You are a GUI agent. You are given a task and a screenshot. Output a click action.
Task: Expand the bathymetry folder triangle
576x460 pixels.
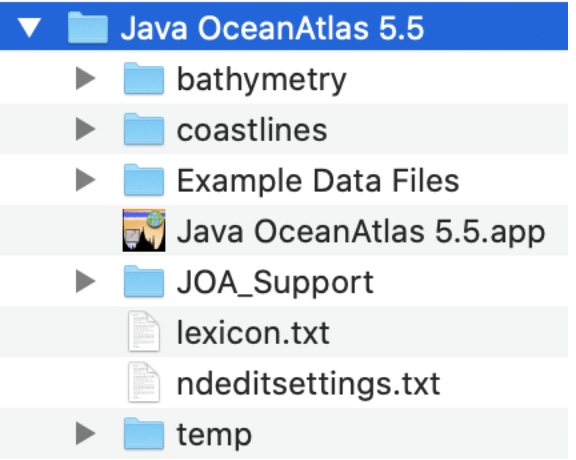click(86, 79)
